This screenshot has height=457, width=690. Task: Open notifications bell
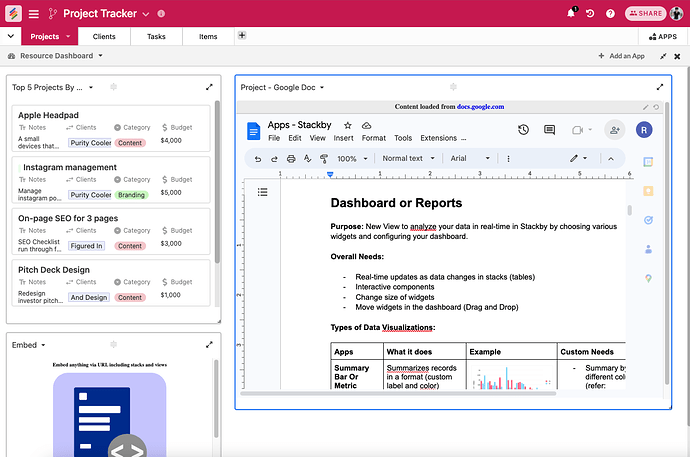(571, 13)
